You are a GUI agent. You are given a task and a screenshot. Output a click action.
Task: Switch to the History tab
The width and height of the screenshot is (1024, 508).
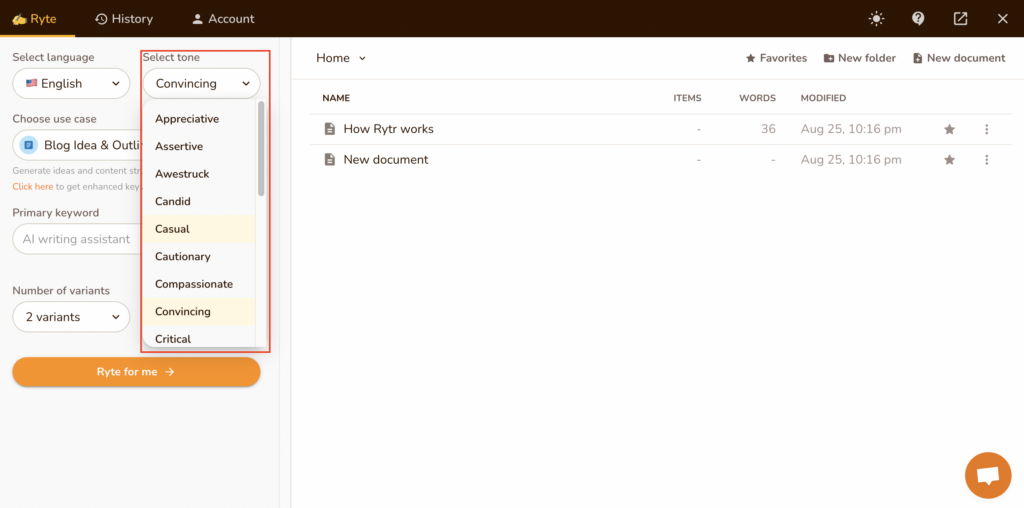click(x=124, y=18)
